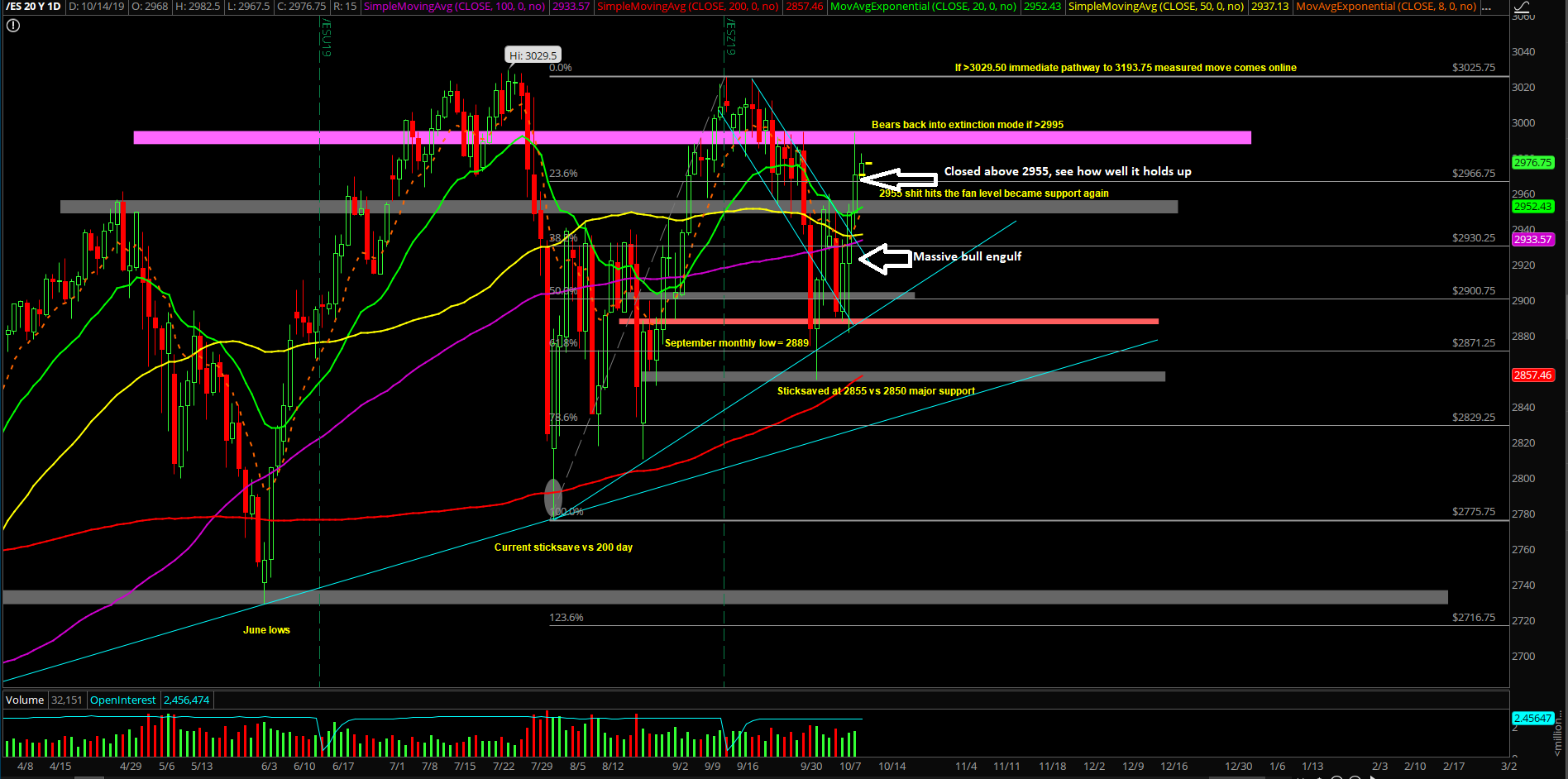This screenshot has width=1568, height=779.
Task: Click the C: 2976.75 close value
Action: click(x=301, y=7)
